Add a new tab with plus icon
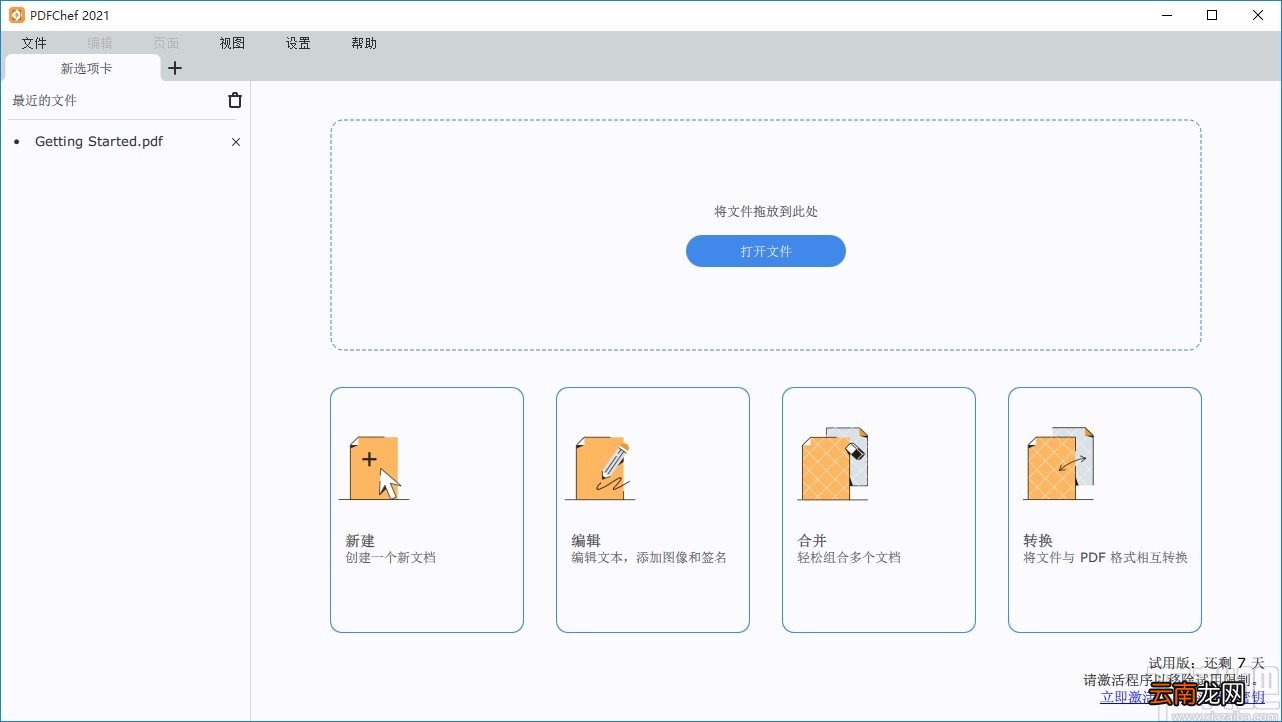The width and height of the screenshot is (1282, 722). pyautogui.click(x=175, y=68)
